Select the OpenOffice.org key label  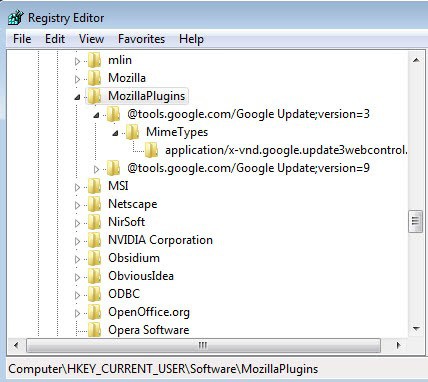pyautogui.click(x=149, y=312)
